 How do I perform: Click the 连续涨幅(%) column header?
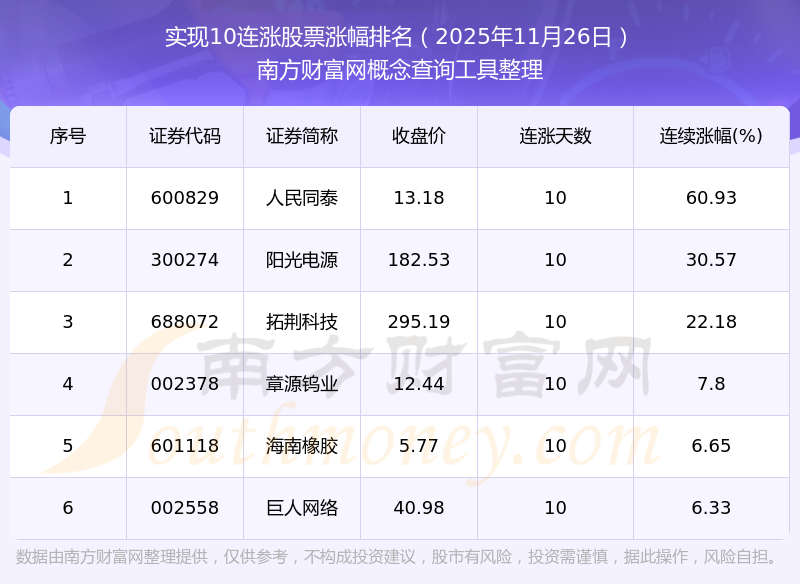(711, 136)
